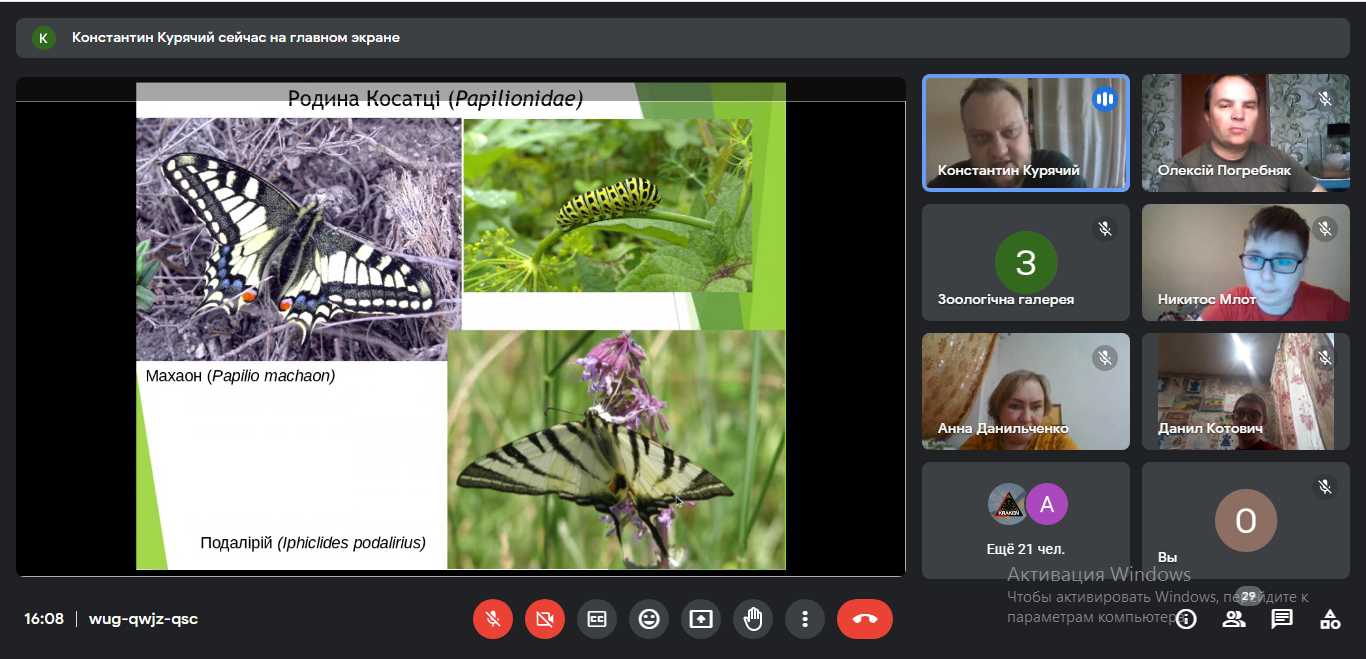Leave the call with red hang-up button
This screenshot has height=659, width=1366.
click(x=865, y=619)
